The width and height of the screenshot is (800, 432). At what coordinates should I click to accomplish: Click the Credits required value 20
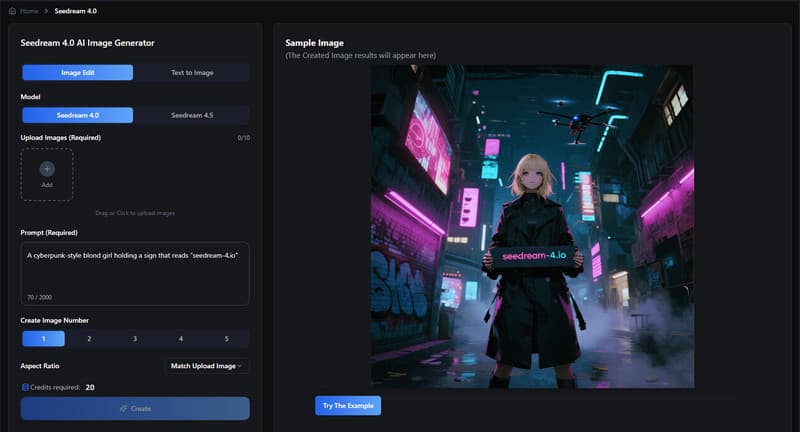[x=90, y=387]
